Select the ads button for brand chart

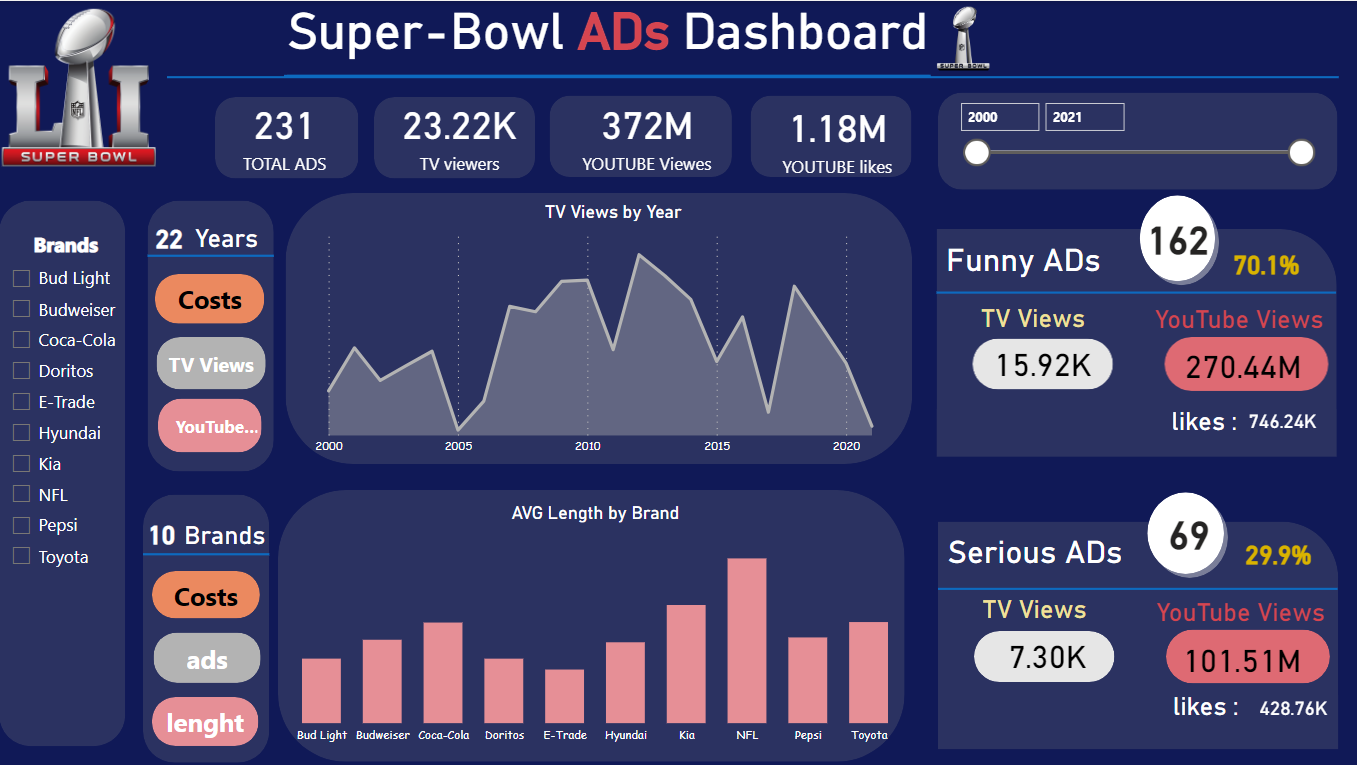[x=207, y=659]
